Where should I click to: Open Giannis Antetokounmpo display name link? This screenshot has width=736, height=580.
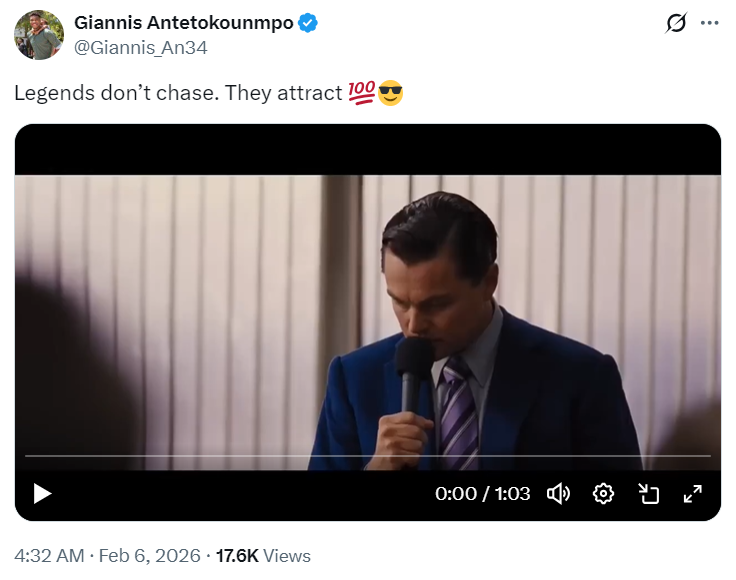pyautogui.click(x=184, y=24)
